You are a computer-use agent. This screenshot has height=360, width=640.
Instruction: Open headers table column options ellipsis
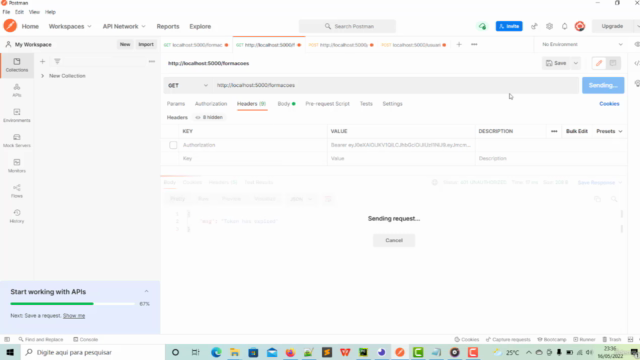(x=554, y=131)
